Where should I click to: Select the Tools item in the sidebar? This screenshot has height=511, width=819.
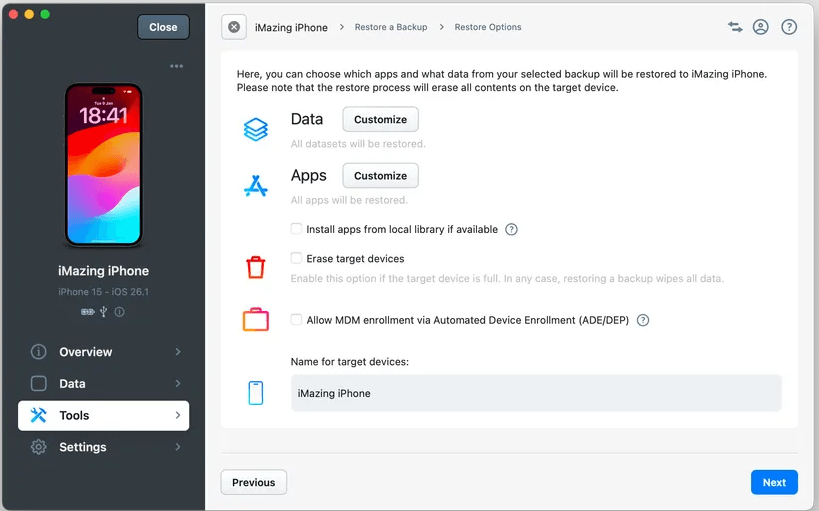coord(103,416)
